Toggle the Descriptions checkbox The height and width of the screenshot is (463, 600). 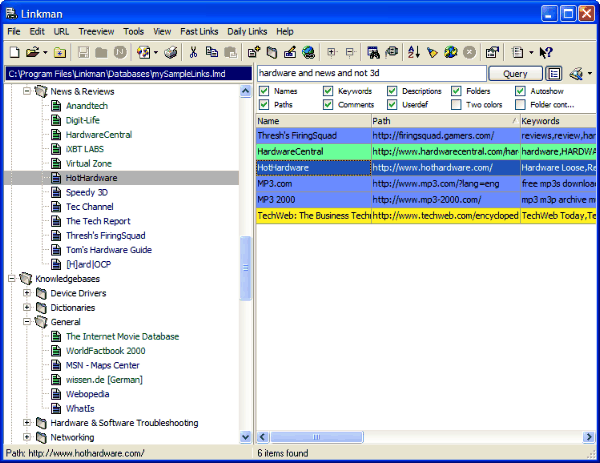click(x=392, y=91)
